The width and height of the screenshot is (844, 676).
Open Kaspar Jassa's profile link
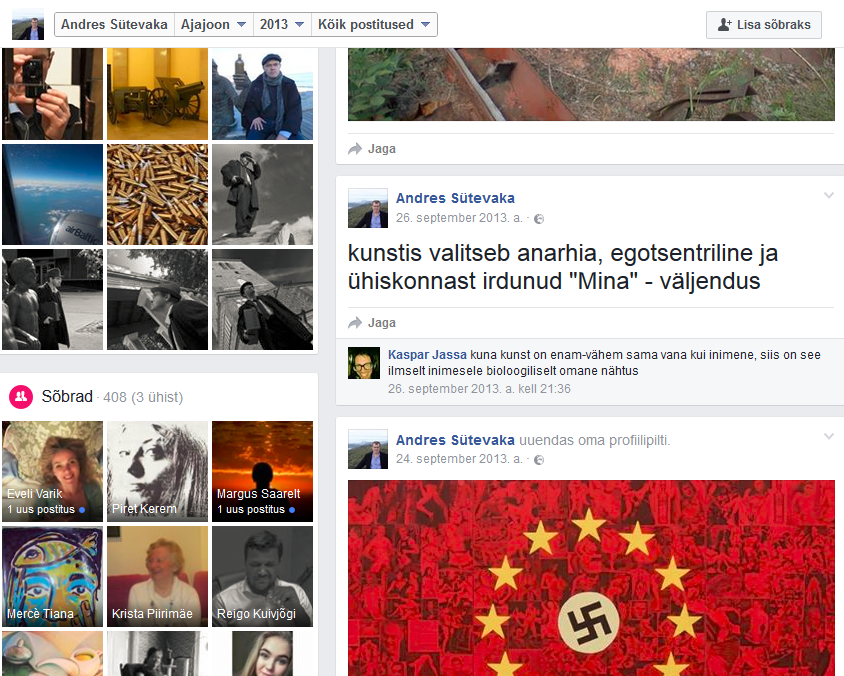coord(427,354)
